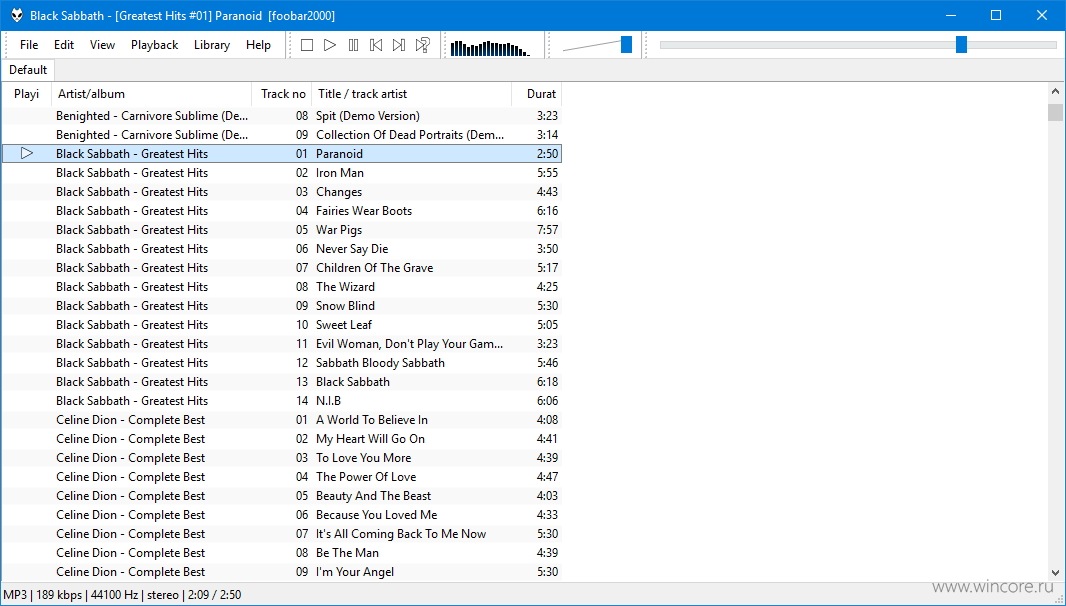Viewport: 1066px width, 606px height.
Task: Sort by the Playing column header
Action: (27, 94)
